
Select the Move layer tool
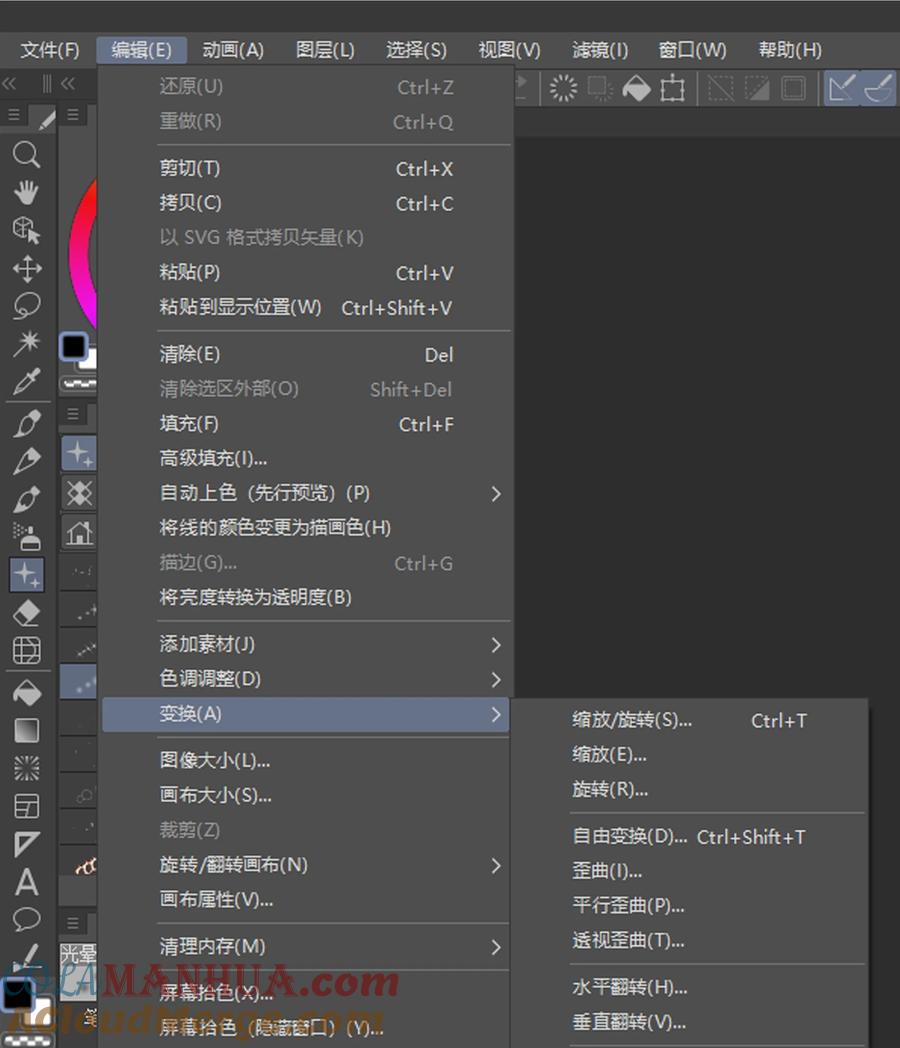pos(27,269)
